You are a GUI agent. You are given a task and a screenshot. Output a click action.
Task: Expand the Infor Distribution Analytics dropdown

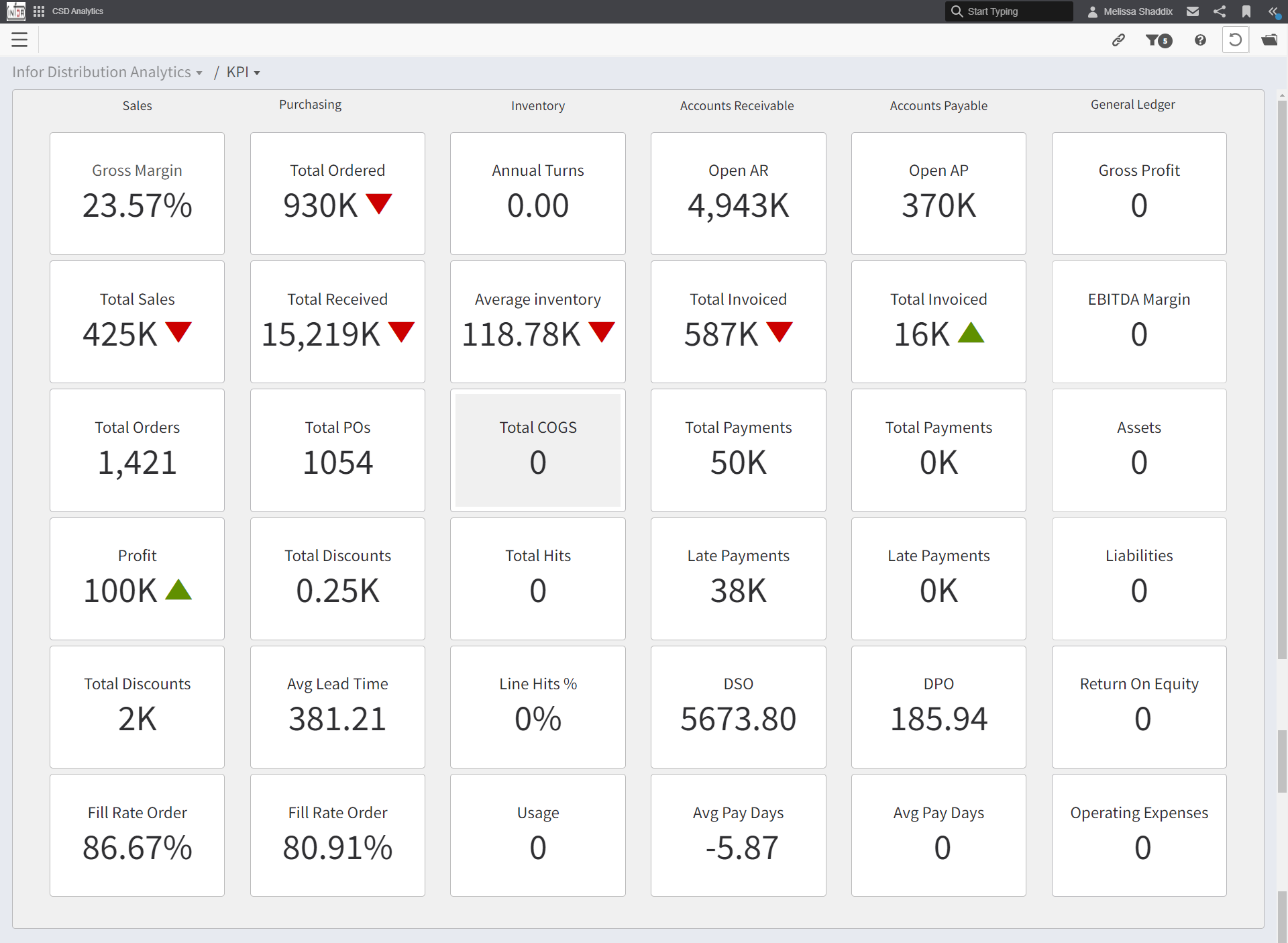click(107, 72)
